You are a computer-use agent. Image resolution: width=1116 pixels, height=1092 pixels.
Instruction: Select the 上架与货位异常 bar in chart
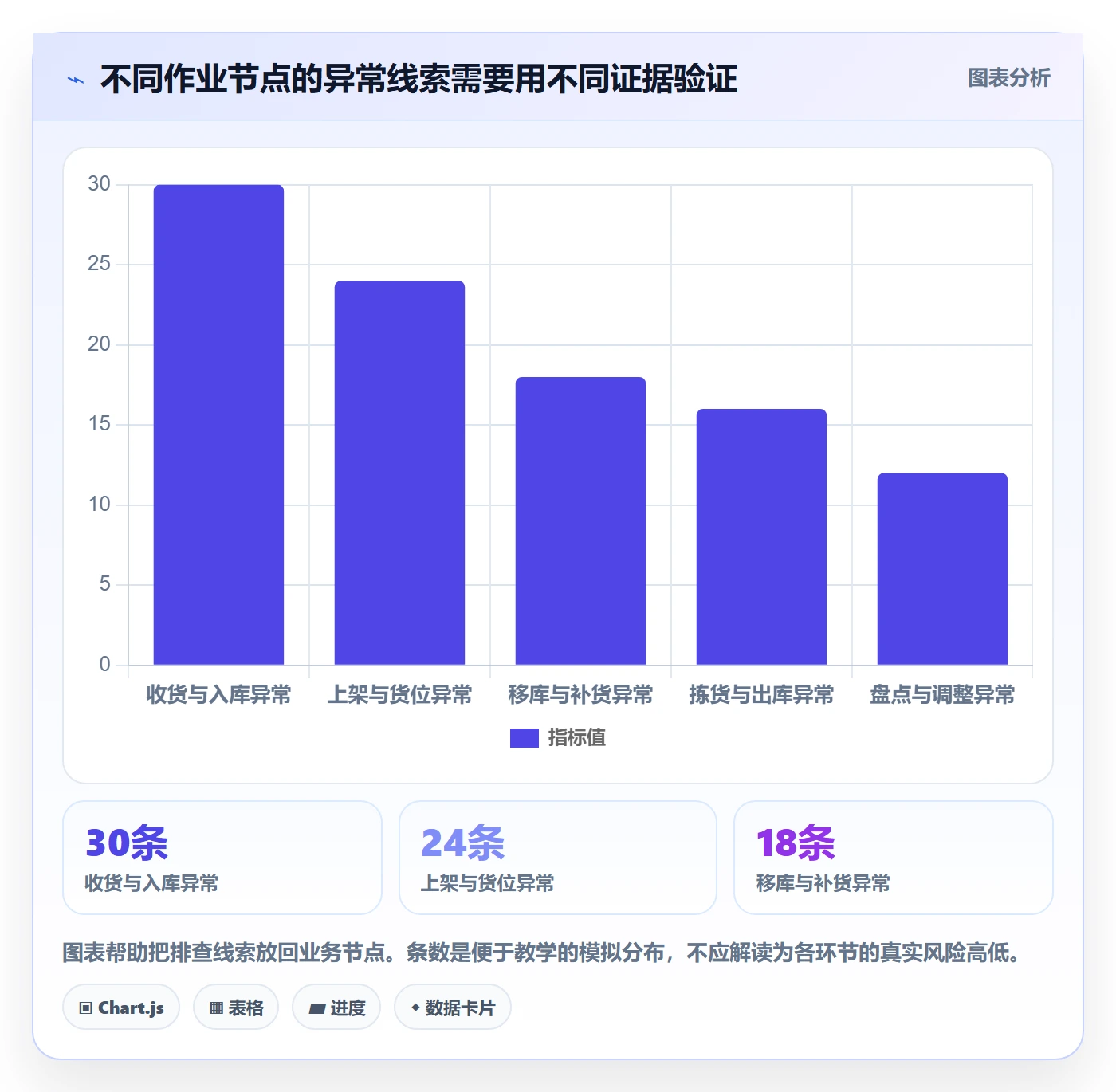399,473
